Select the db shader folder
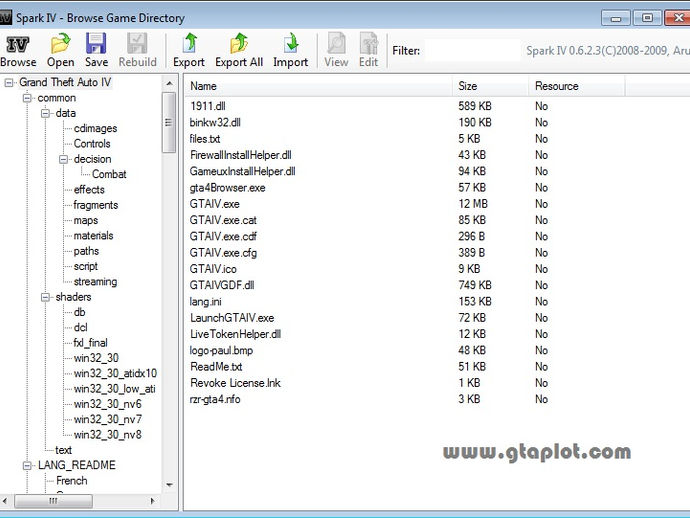 pyautogui.click(x=80, y=312)
